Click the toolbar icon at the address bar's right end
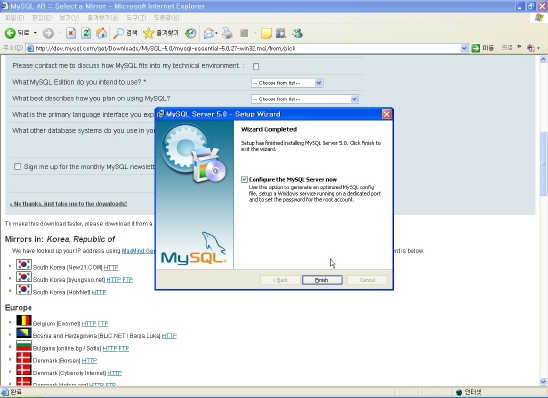This screenshot has width=548, height=398. coord(531,48)
